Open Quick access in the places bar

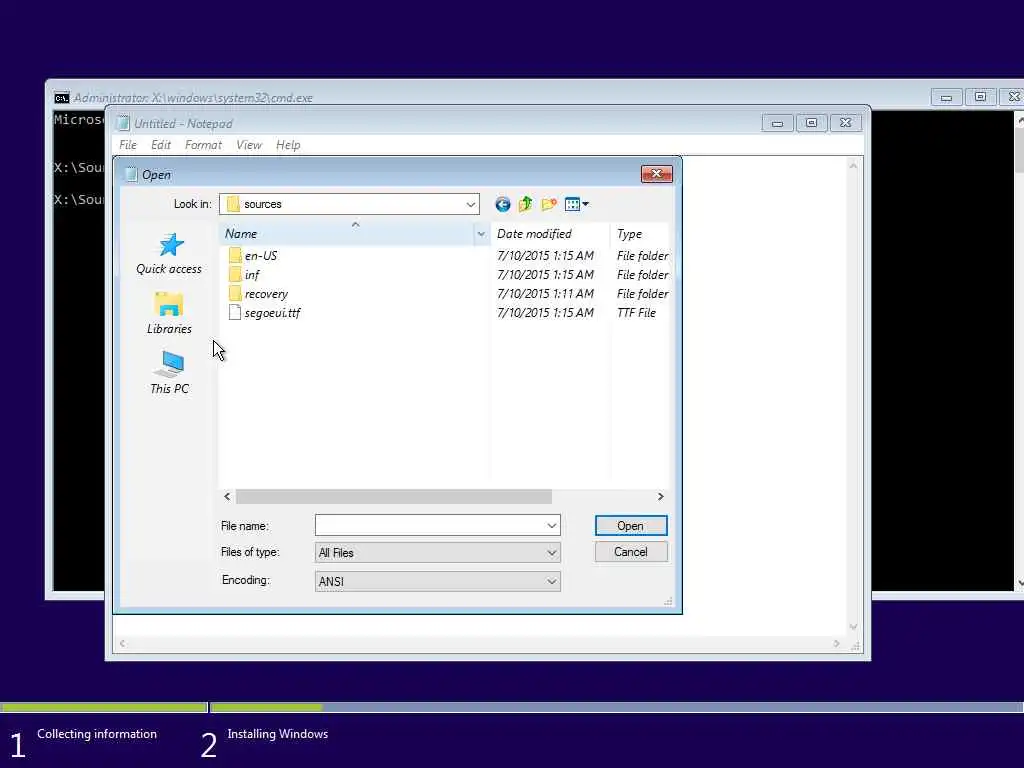(169, 253)
